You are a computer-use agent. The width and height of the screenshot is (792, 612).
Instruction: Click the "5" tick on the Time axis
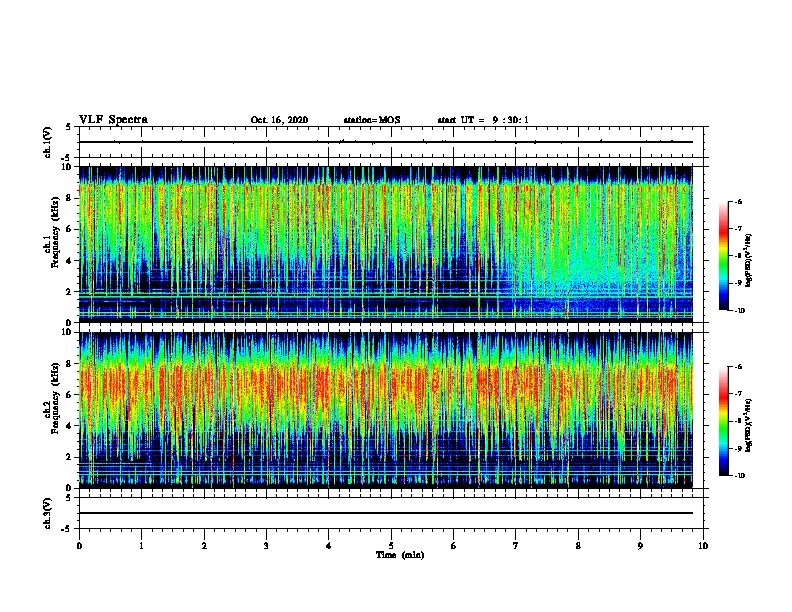391,546
